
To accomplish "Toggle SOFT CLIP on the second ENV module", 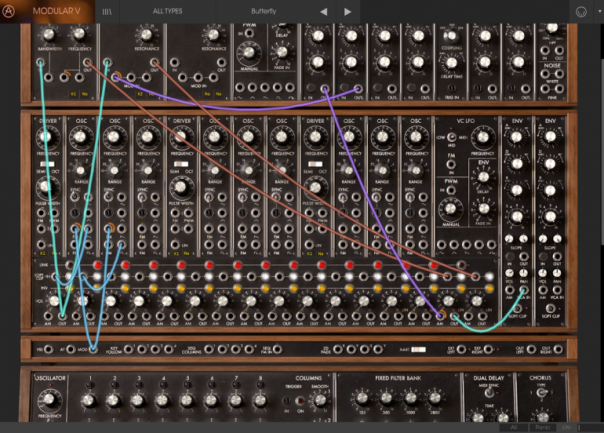I will coord(551,308).
